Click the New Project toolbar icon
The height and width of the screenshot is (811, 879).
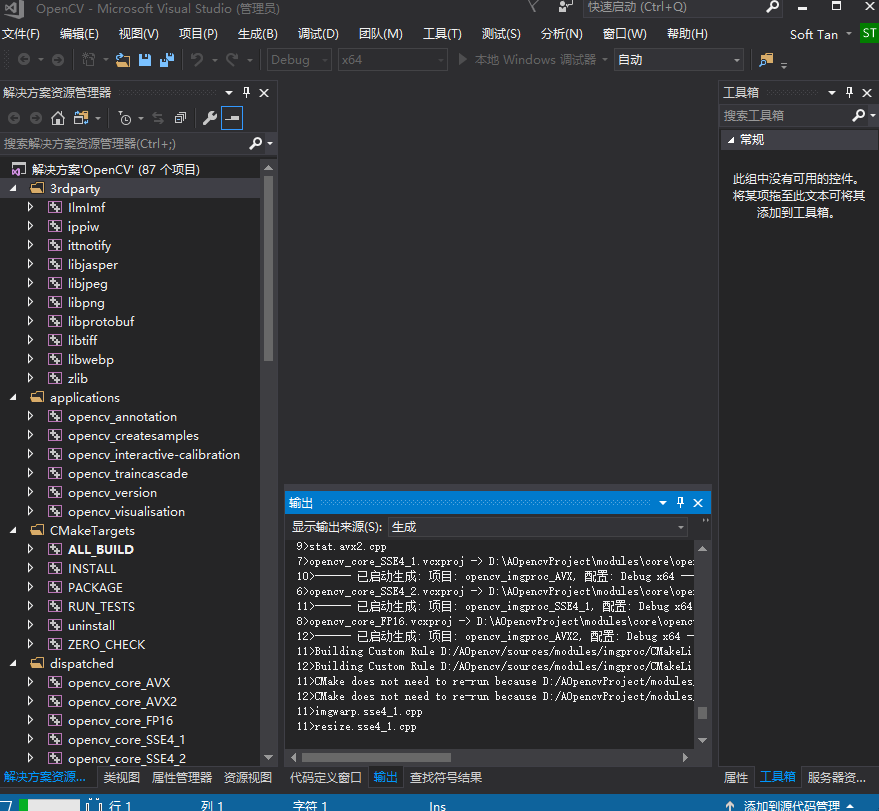(x=89, y=59)
